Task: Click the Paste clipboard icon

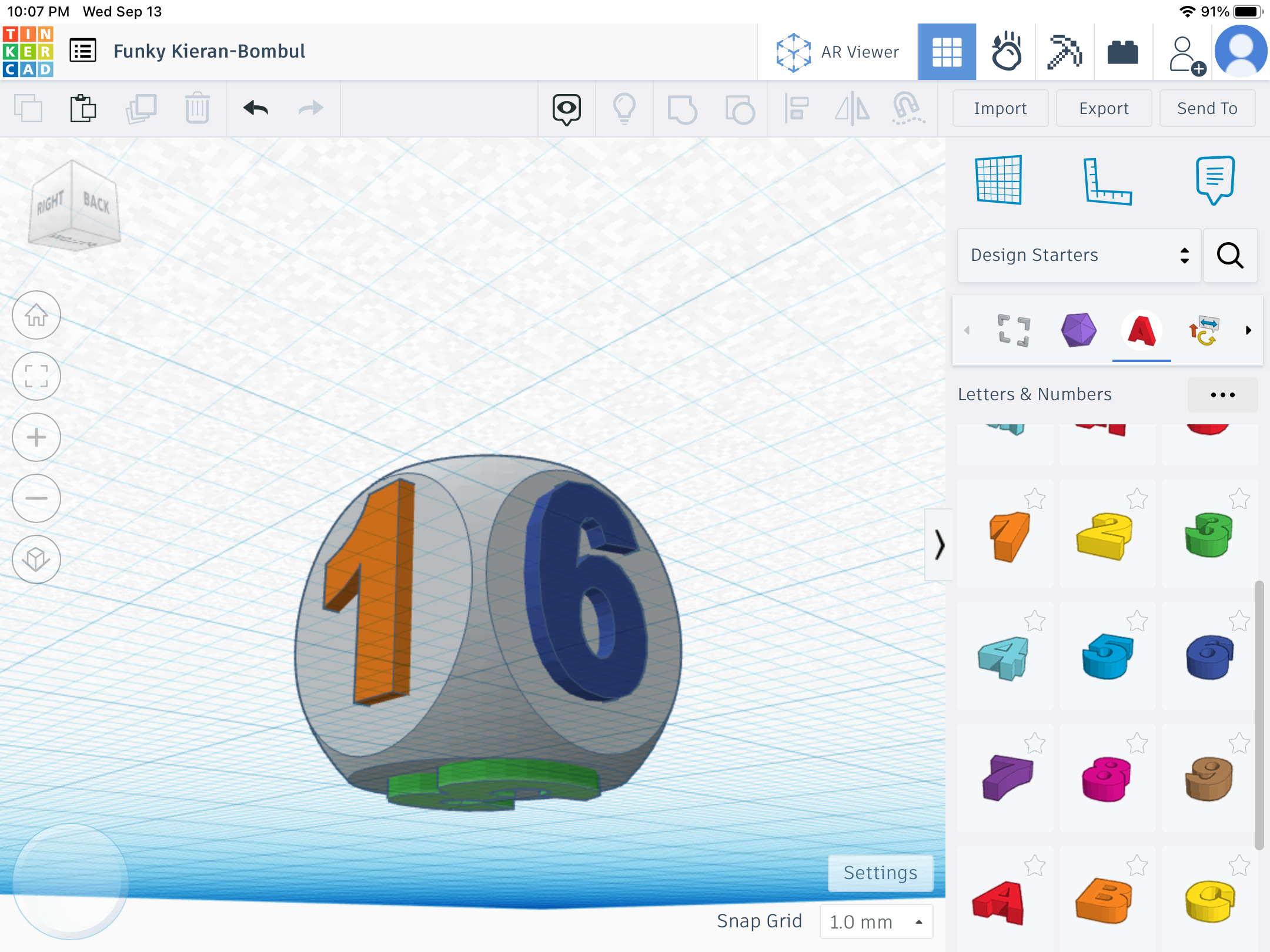Action: tap(83, 108)
